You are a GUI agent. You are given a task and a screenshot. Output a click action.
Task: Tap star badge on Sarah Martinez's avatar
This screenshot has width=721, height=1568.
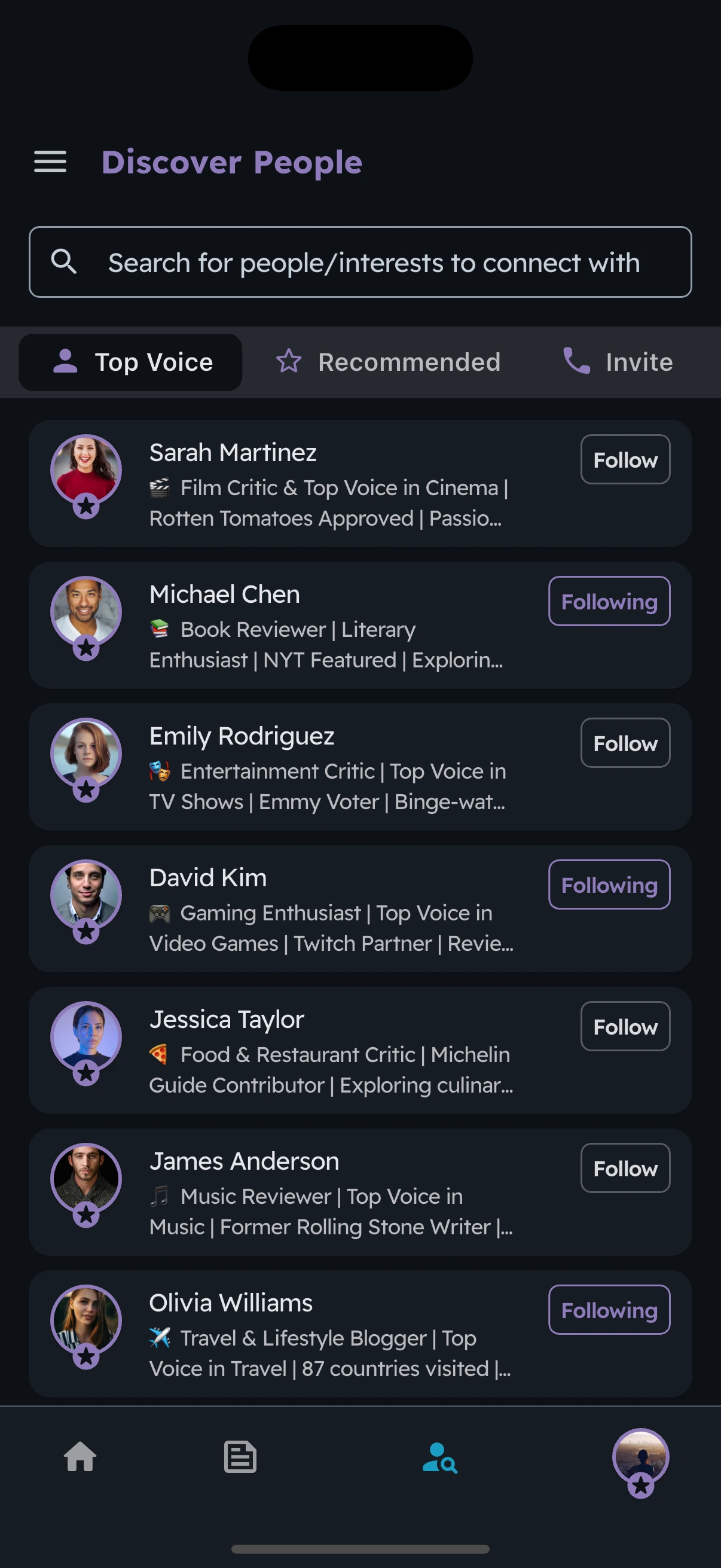coord(87,506)
